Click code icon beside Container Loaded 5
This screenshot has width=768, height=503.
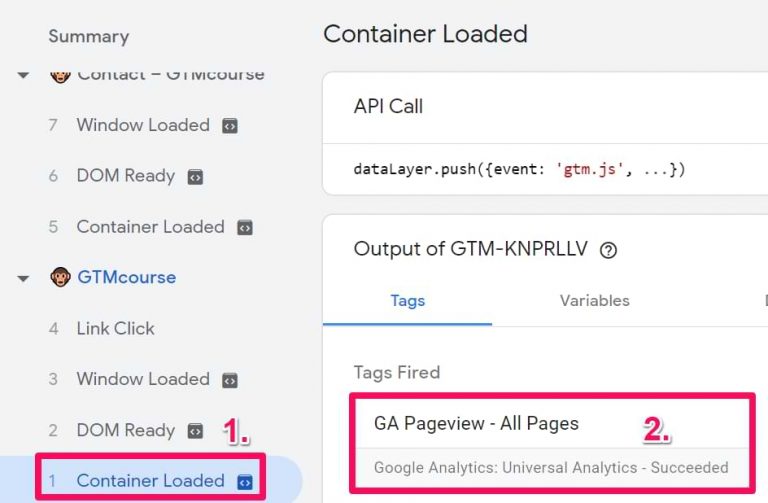(244, 228)
